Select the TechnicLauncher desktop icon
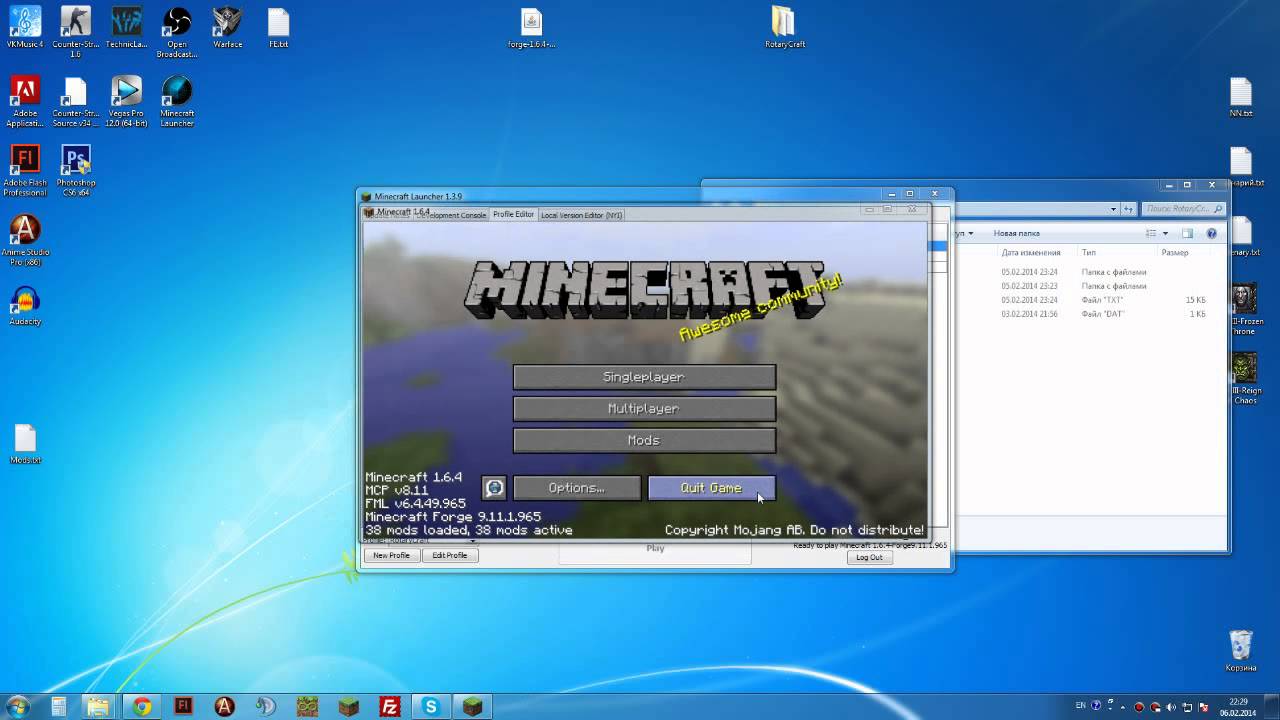This screenshot has width=1280, height=720. click(x=126, y=28)
